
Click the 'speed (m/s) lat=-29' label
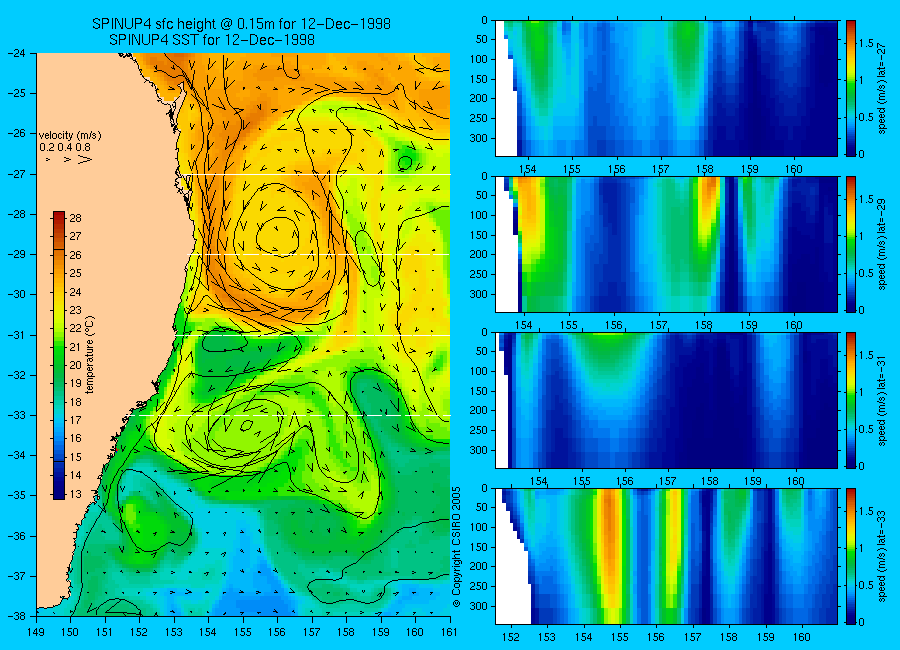(882, 245)
